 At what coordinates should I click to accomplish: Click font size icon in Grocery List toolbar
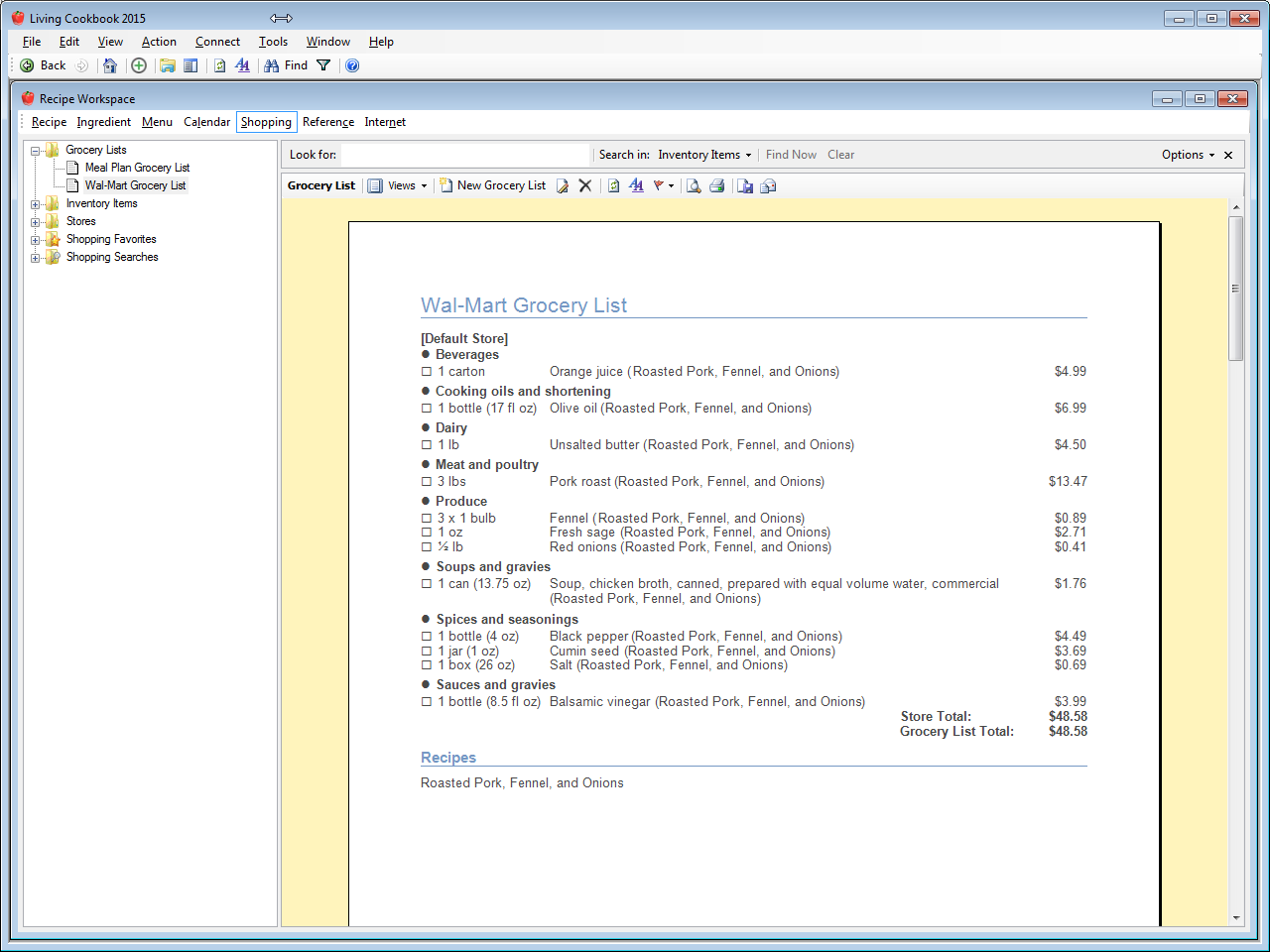tap(636, 185)
